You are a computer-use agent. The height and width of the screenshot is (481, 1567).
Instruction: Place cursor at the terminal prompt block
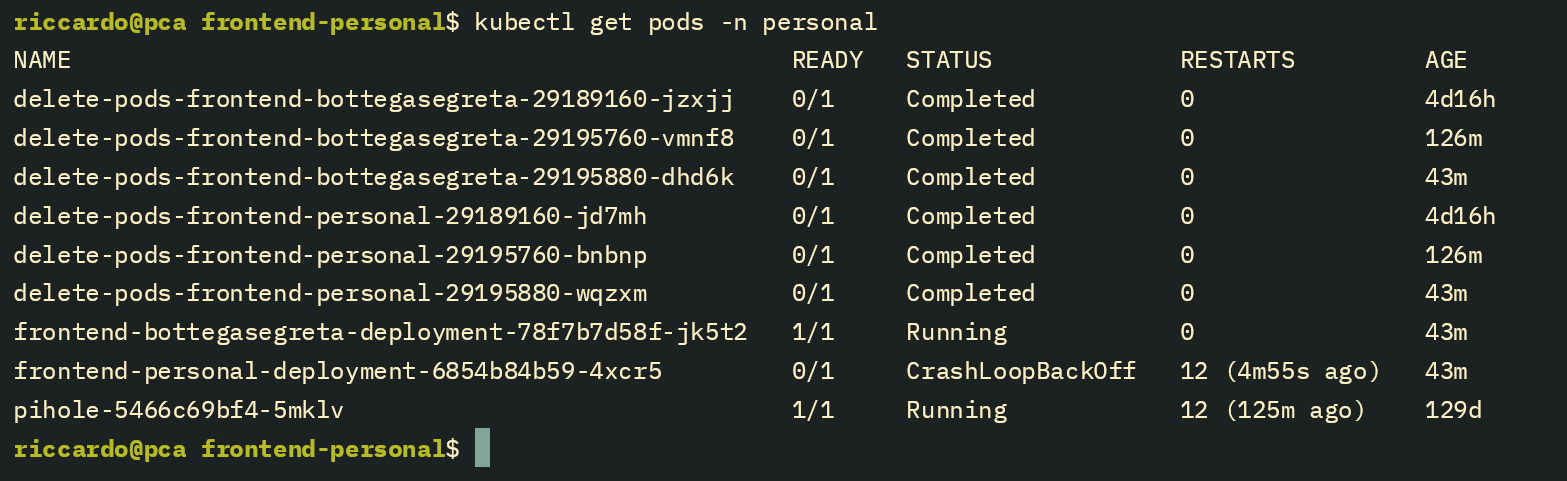pyautogui.click(x=482, y=448)
